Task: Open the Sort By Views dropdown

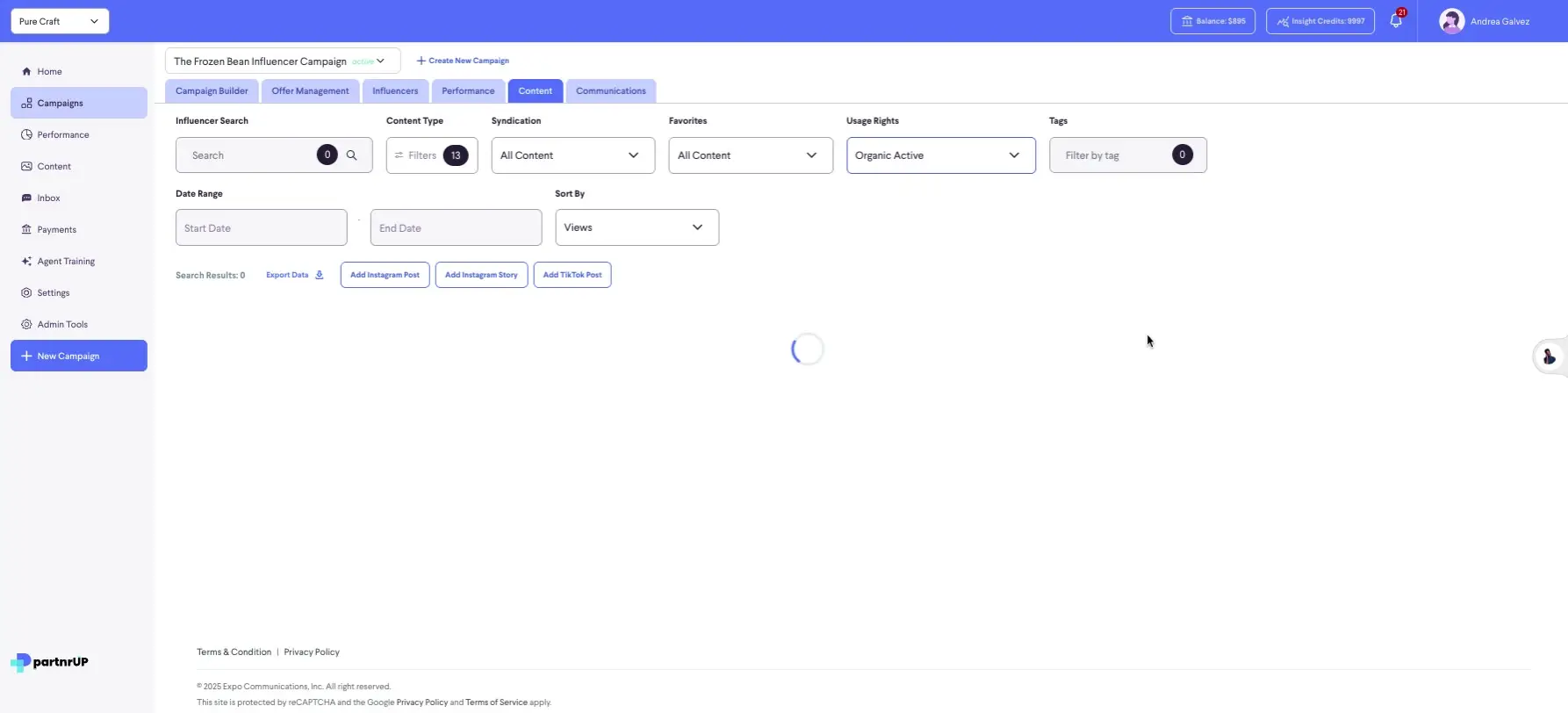Action: (637, 227)
